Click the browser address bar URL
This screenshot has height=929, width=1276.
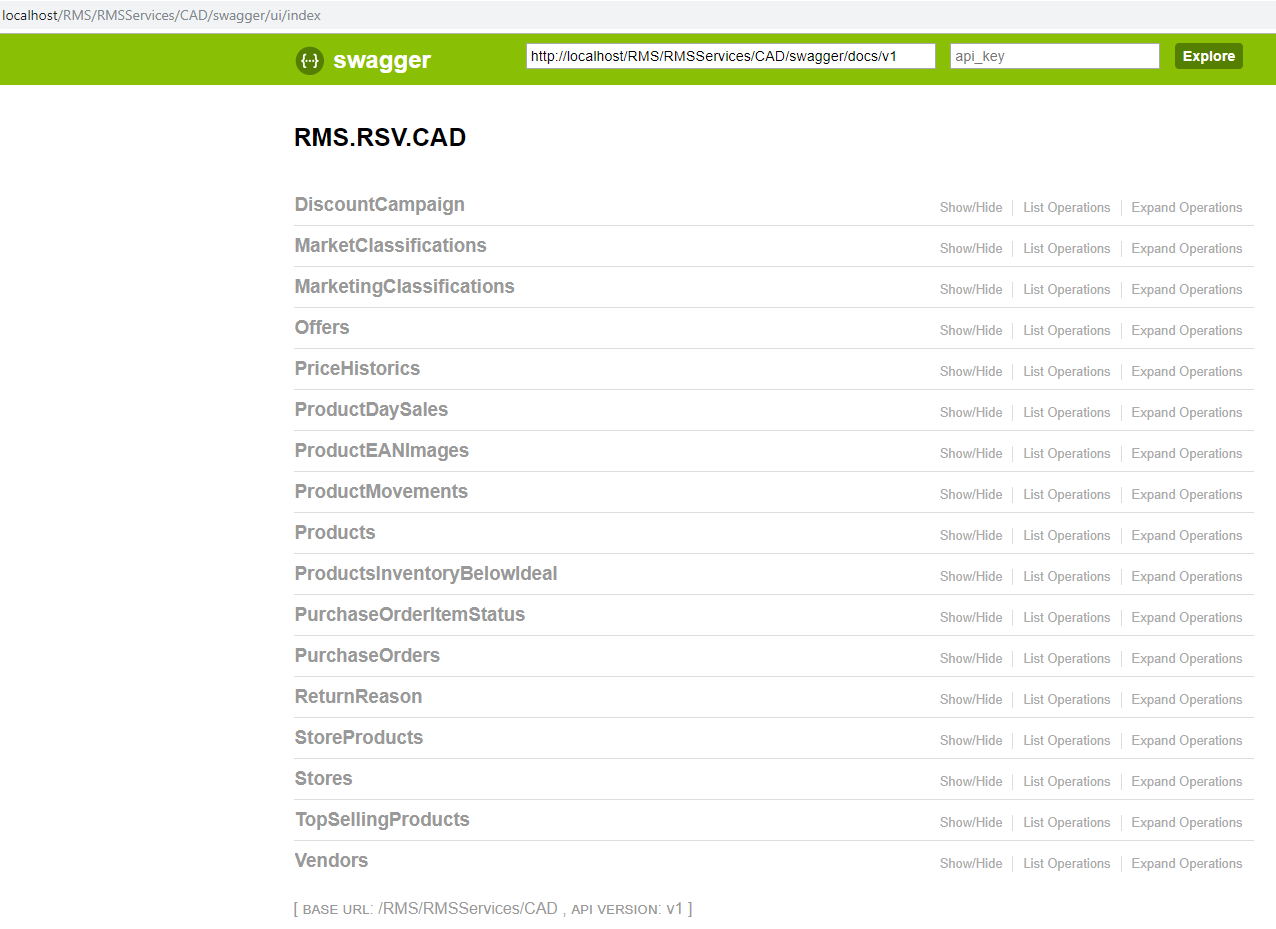(161, 15)
